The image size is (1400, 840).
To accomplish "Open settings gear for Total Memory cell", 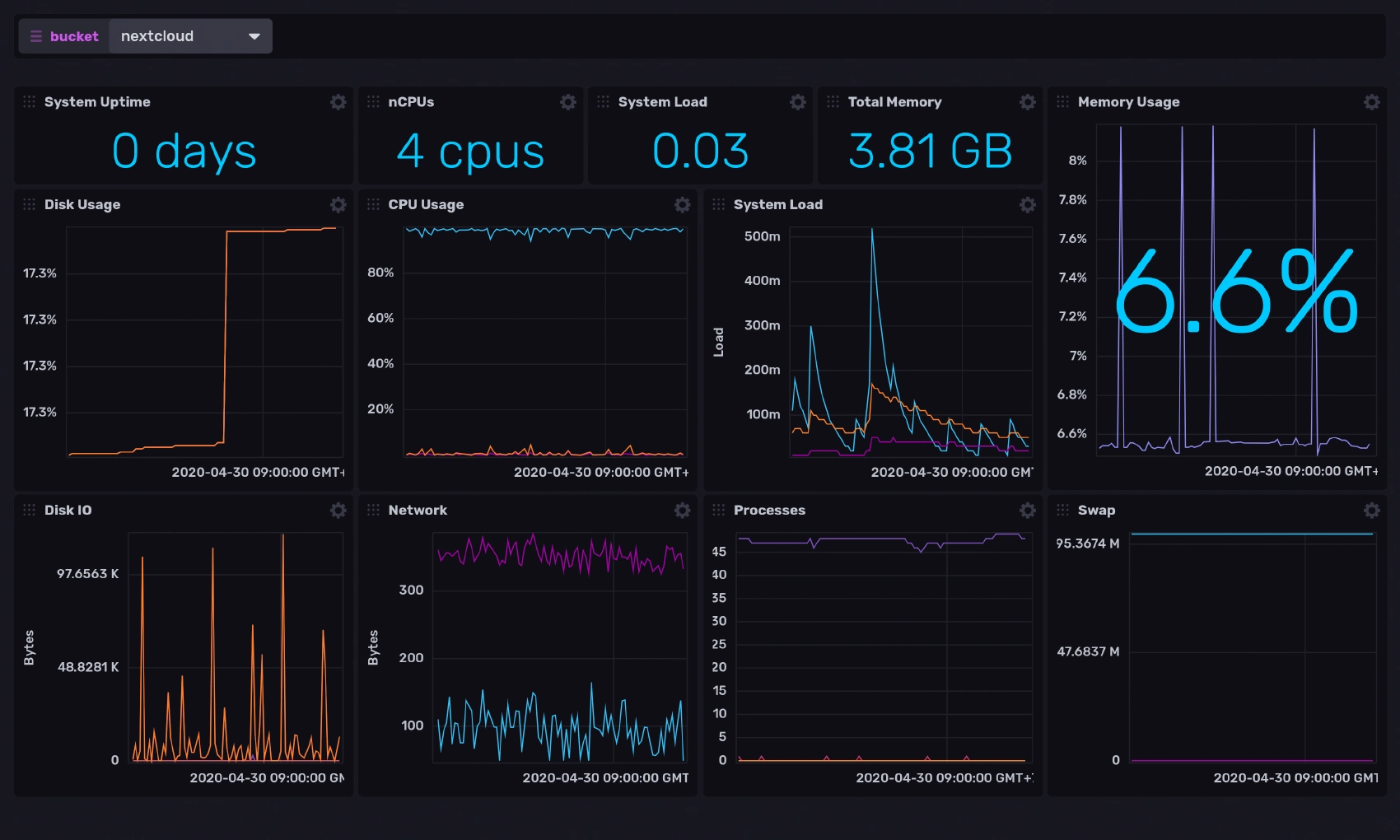I will point(1027,102).
